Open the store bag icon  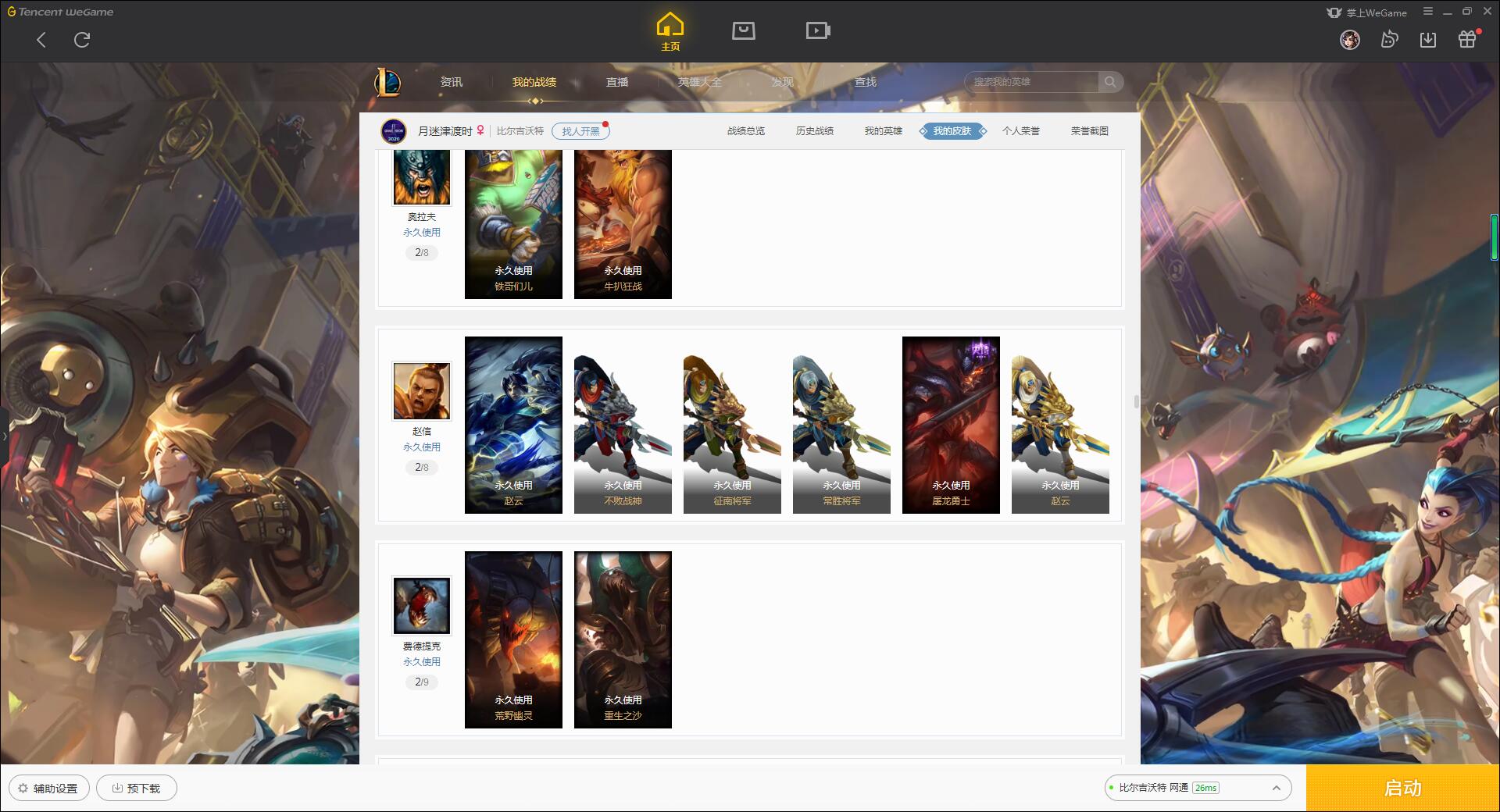(x=743, y=30)
